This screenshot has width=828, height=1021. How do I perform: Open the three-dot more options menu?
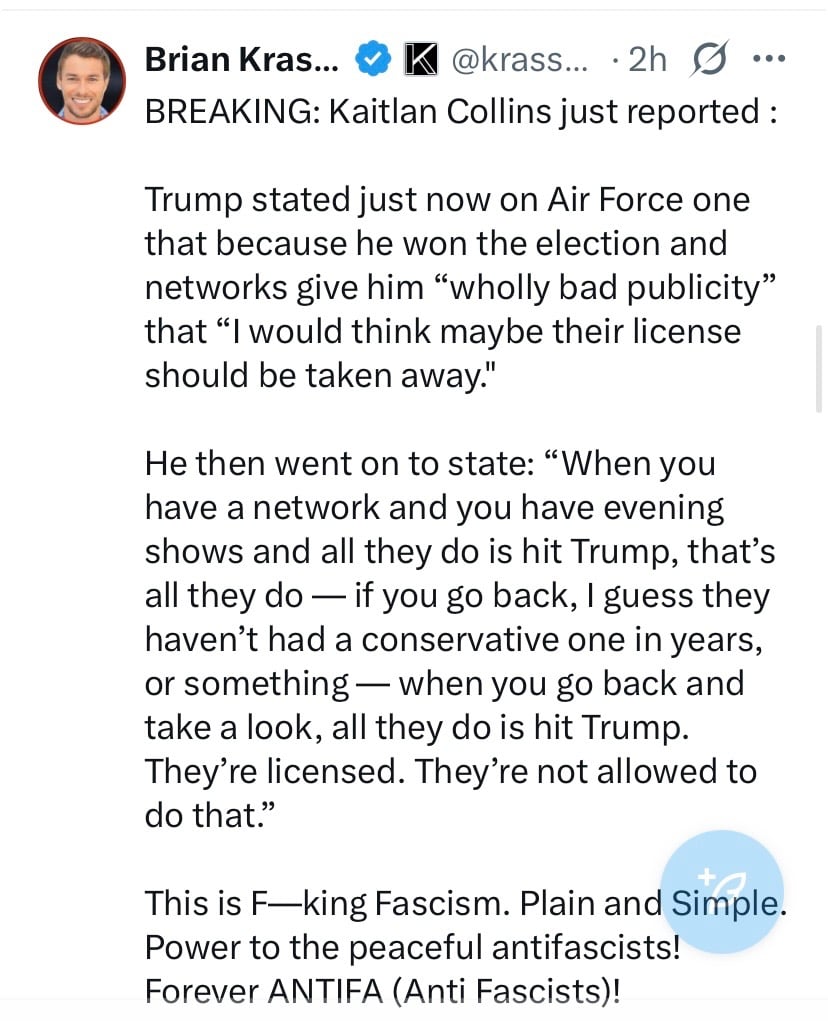coord(768,60)
